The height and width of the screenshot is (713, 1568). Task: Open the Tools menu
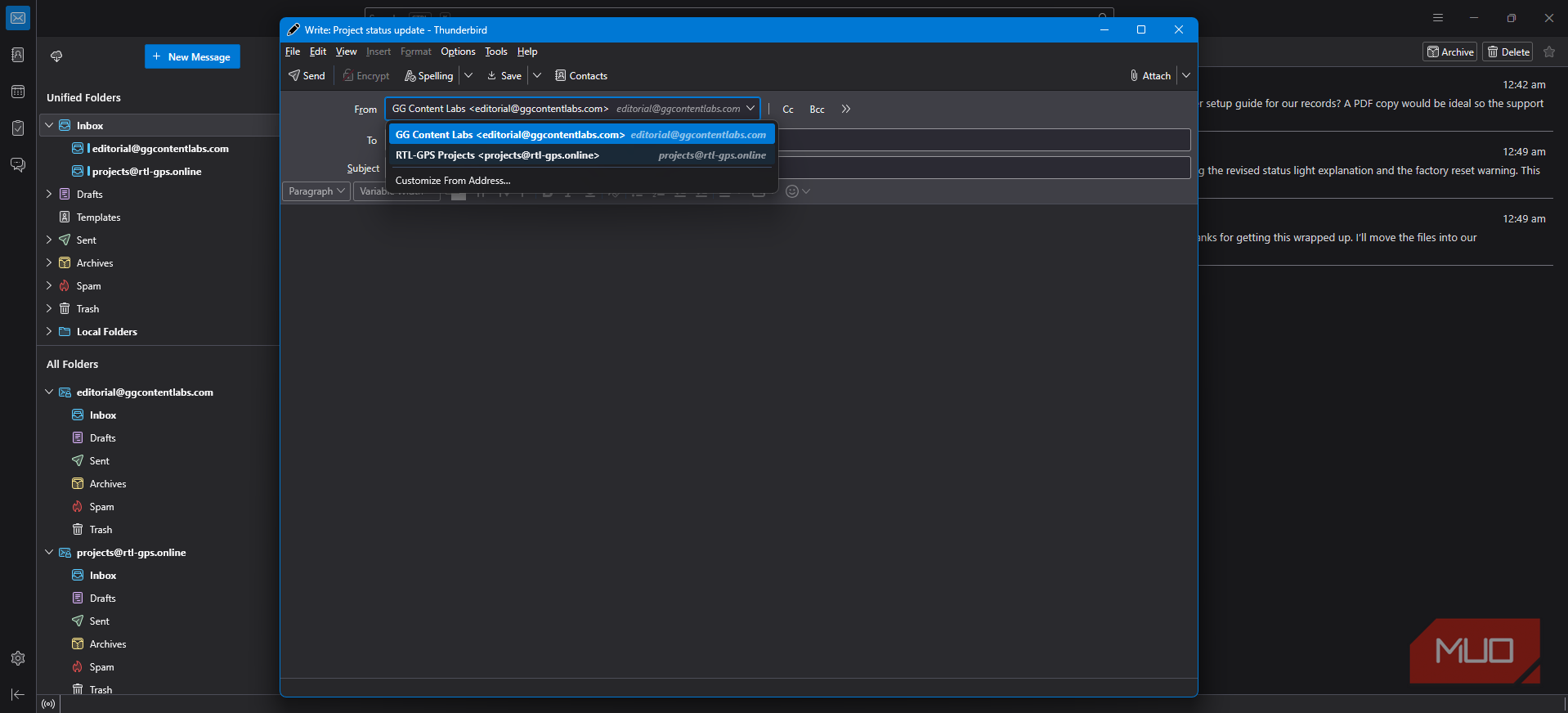(496, 52)
